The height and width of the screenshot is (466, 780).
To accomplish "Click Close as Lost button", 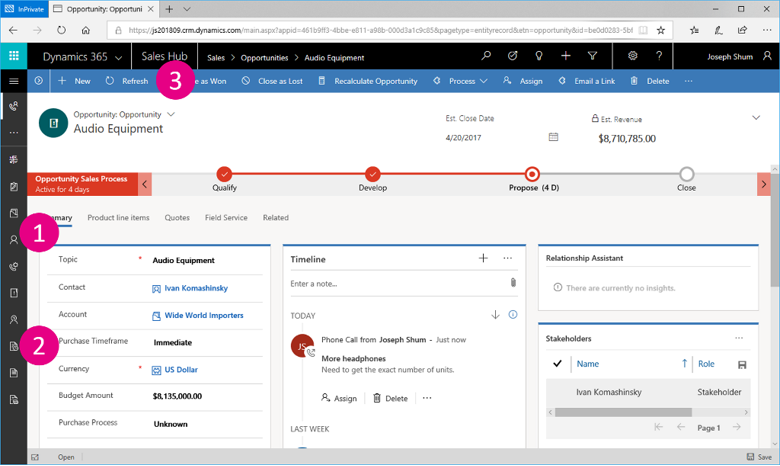I will pyautogui.click(x=273, y=81).
